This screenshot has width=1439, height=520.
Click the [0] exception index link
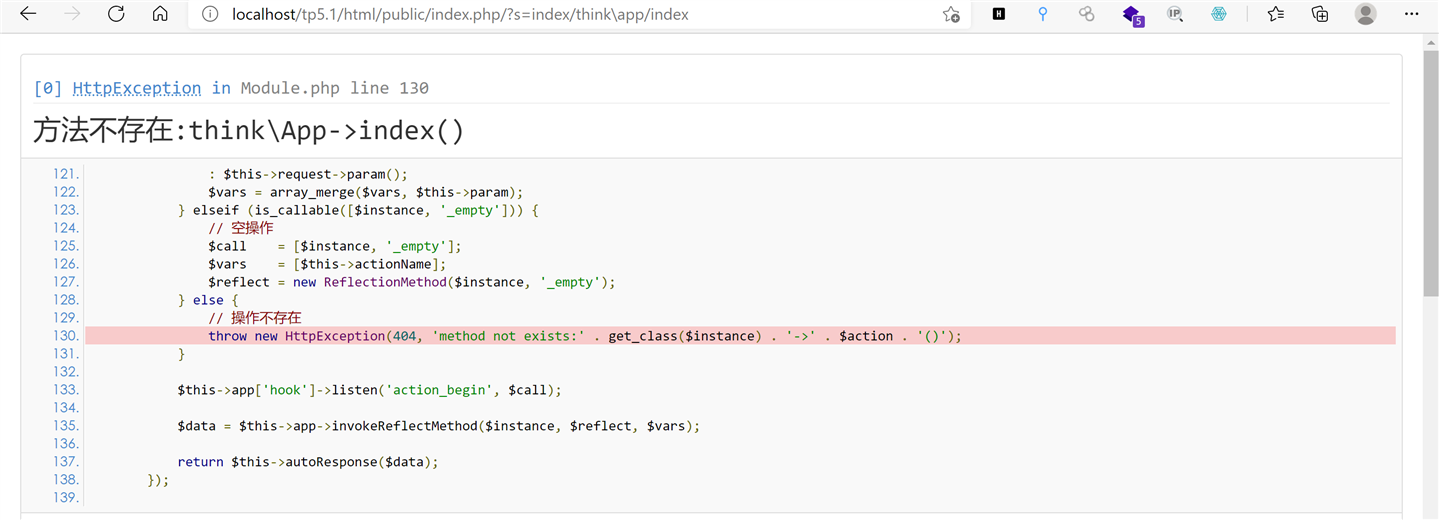pos(48,88)
